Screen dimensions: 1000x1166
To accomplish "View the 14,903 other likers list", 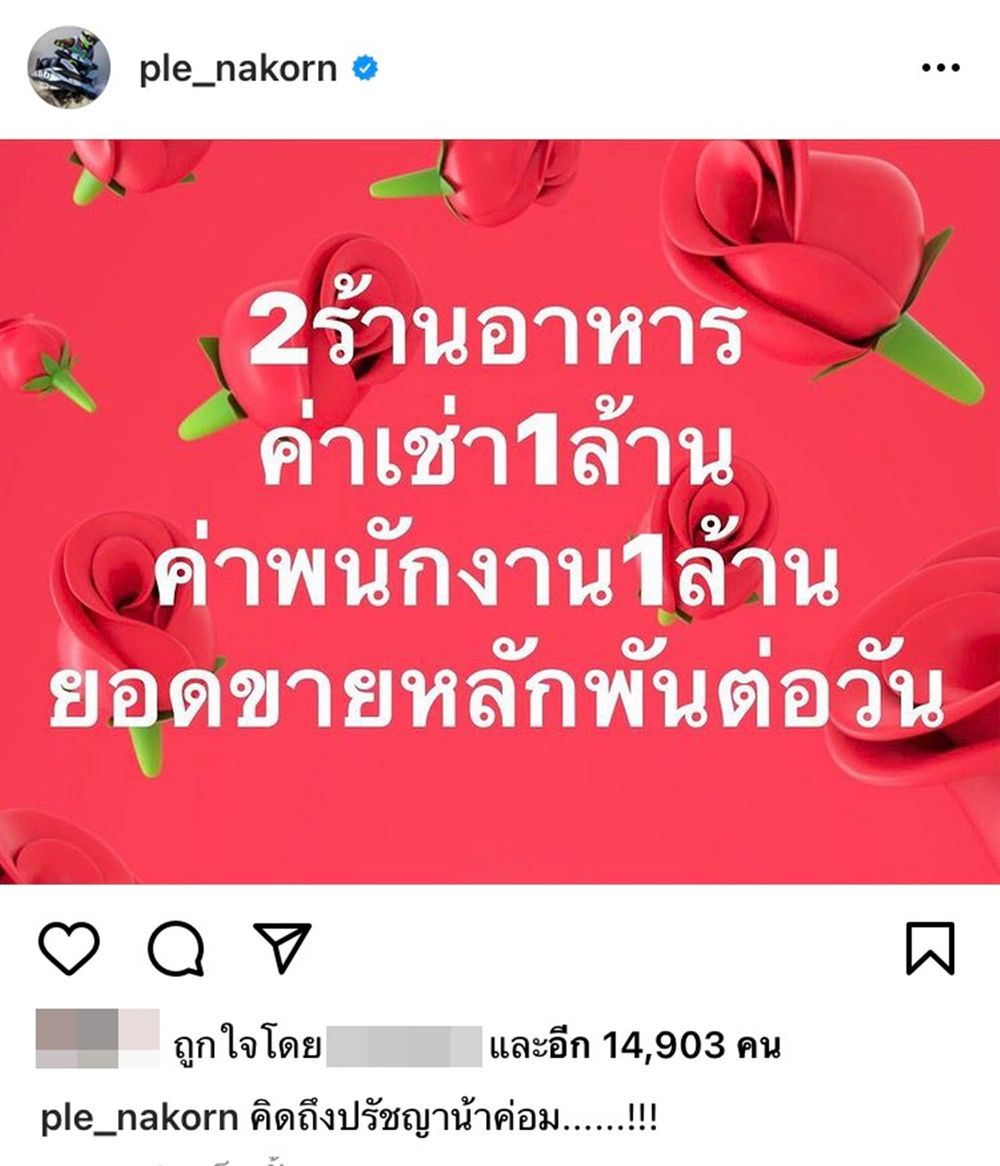I will pos(635,1046).
